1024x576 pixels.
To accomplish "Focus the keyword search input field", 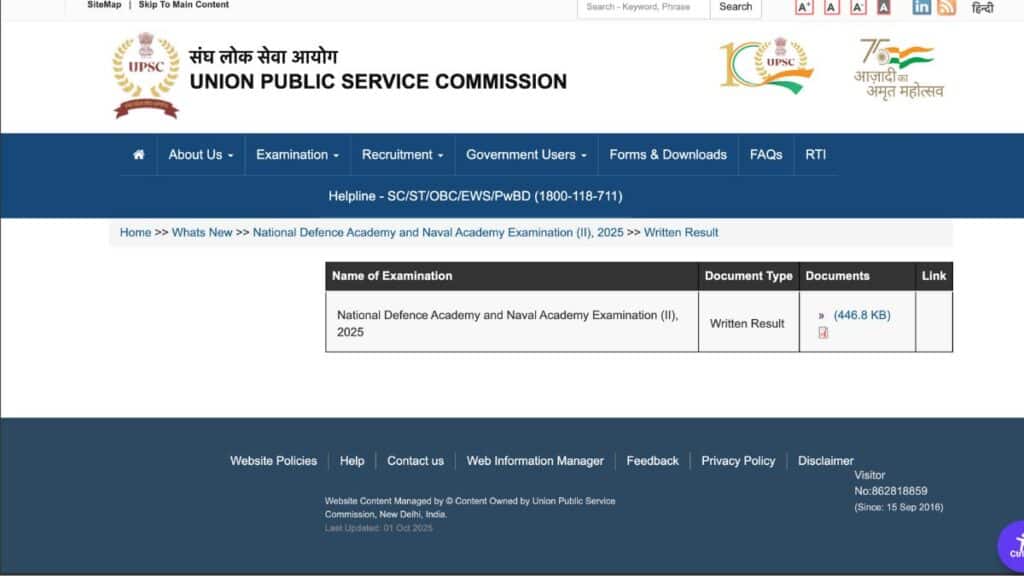I will (643, 7).
